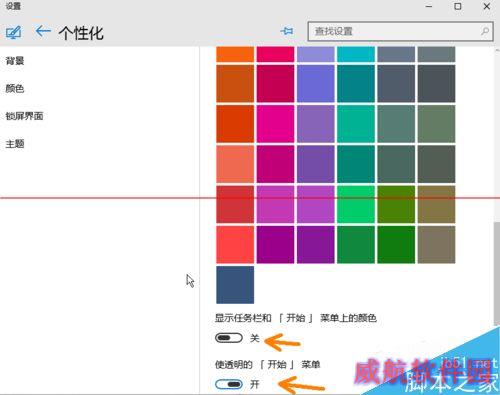Pick the bright red-orange swatch in left column
The width and height of the screenshot is (500, 395).
coord(235,124)
